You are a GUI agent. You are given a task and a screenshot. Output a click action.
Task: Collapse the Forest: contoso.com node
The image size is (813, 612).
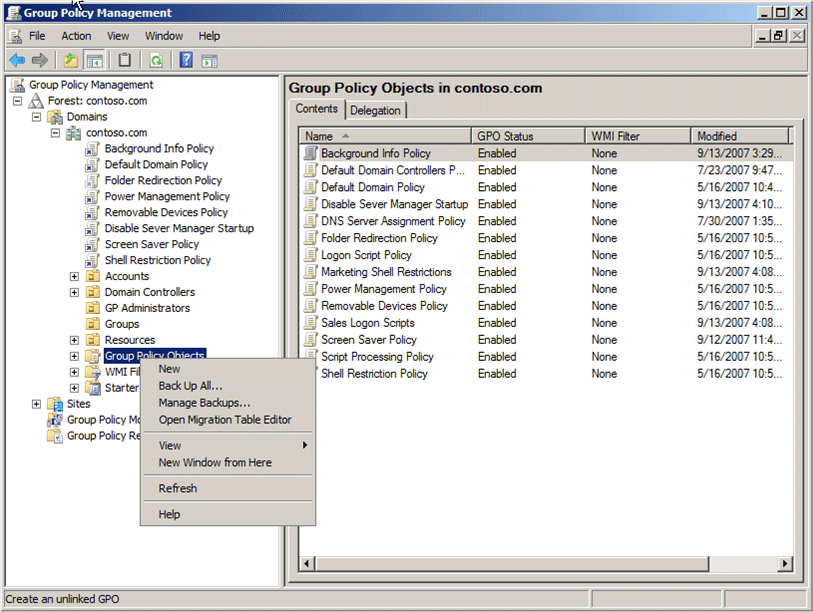[18, 101]
